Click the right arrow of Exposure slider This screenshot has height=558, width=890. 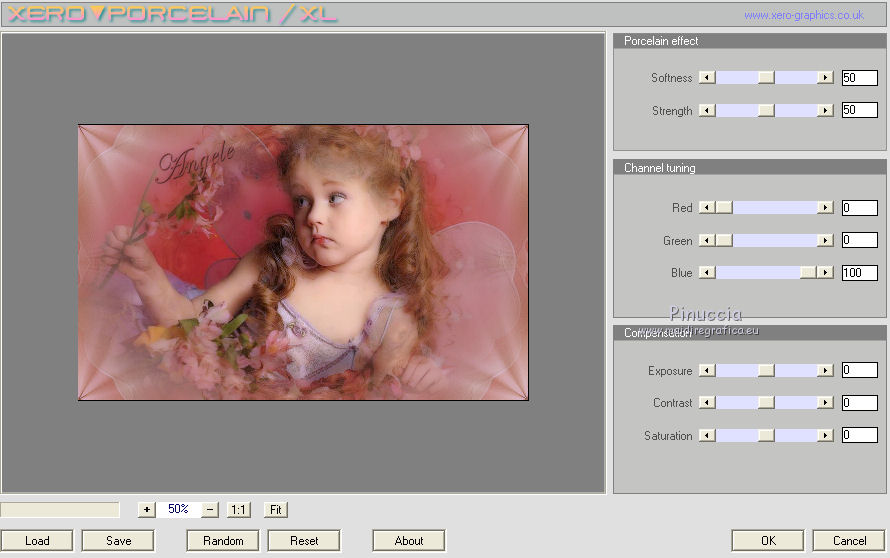coord(825,371)
